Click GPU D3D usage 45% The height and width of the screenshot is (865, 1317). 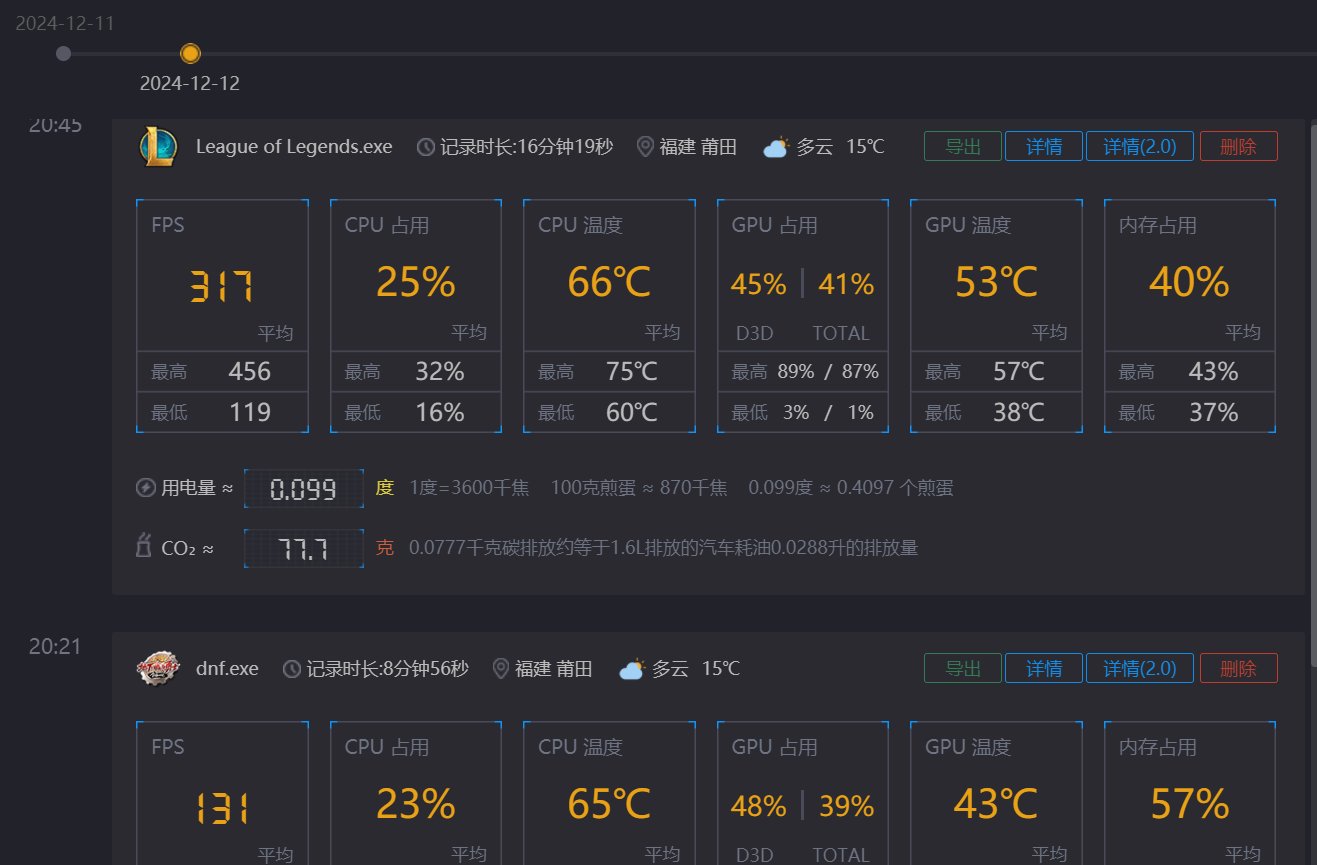pos(758,285)
